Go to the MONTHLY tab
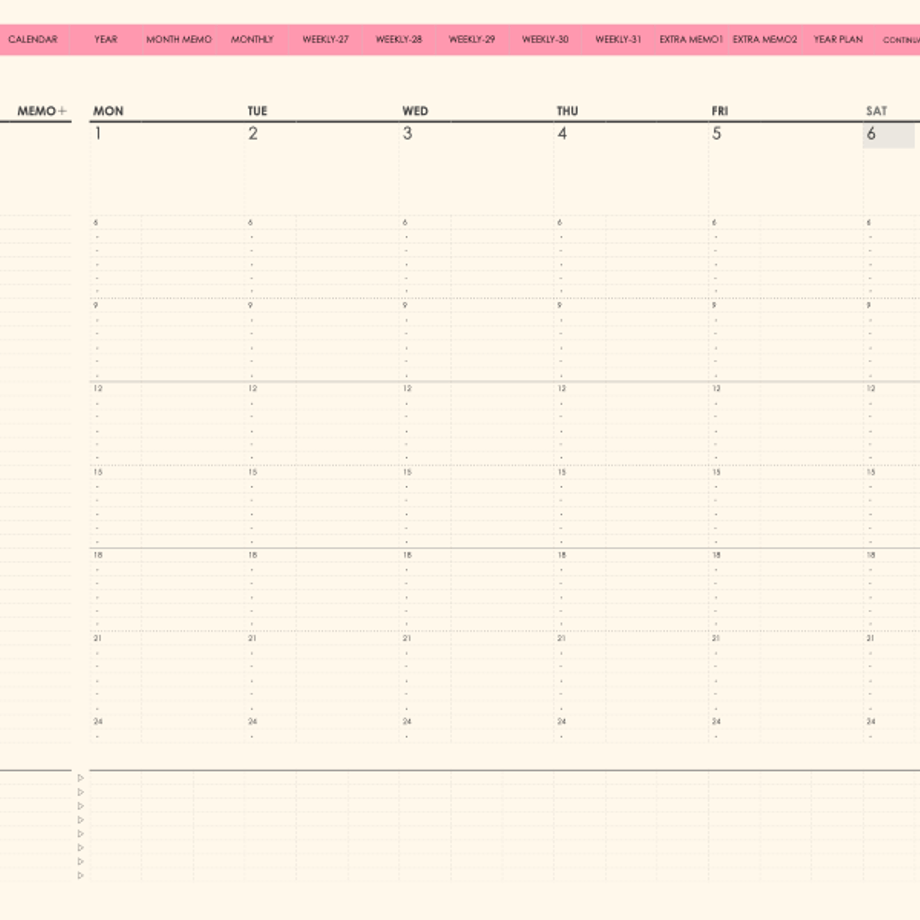This screenshot has height=920, width=920. (252, 39)
